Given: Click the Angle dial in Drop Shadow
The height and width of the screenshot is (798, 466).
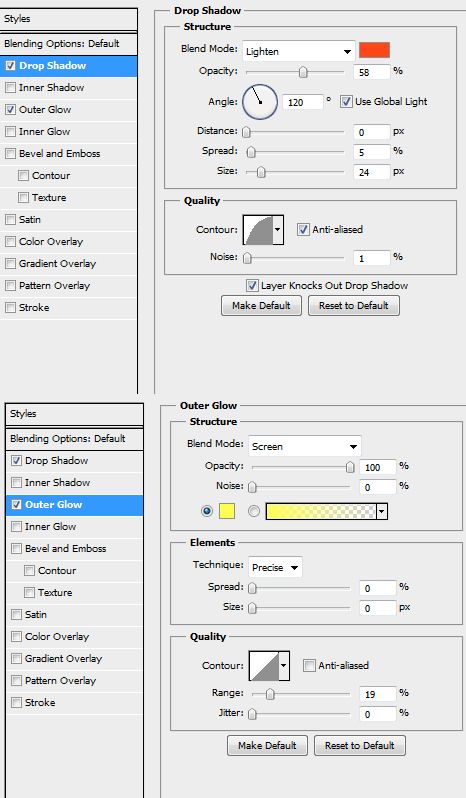Looking at the screenshot, I should 260,102.
